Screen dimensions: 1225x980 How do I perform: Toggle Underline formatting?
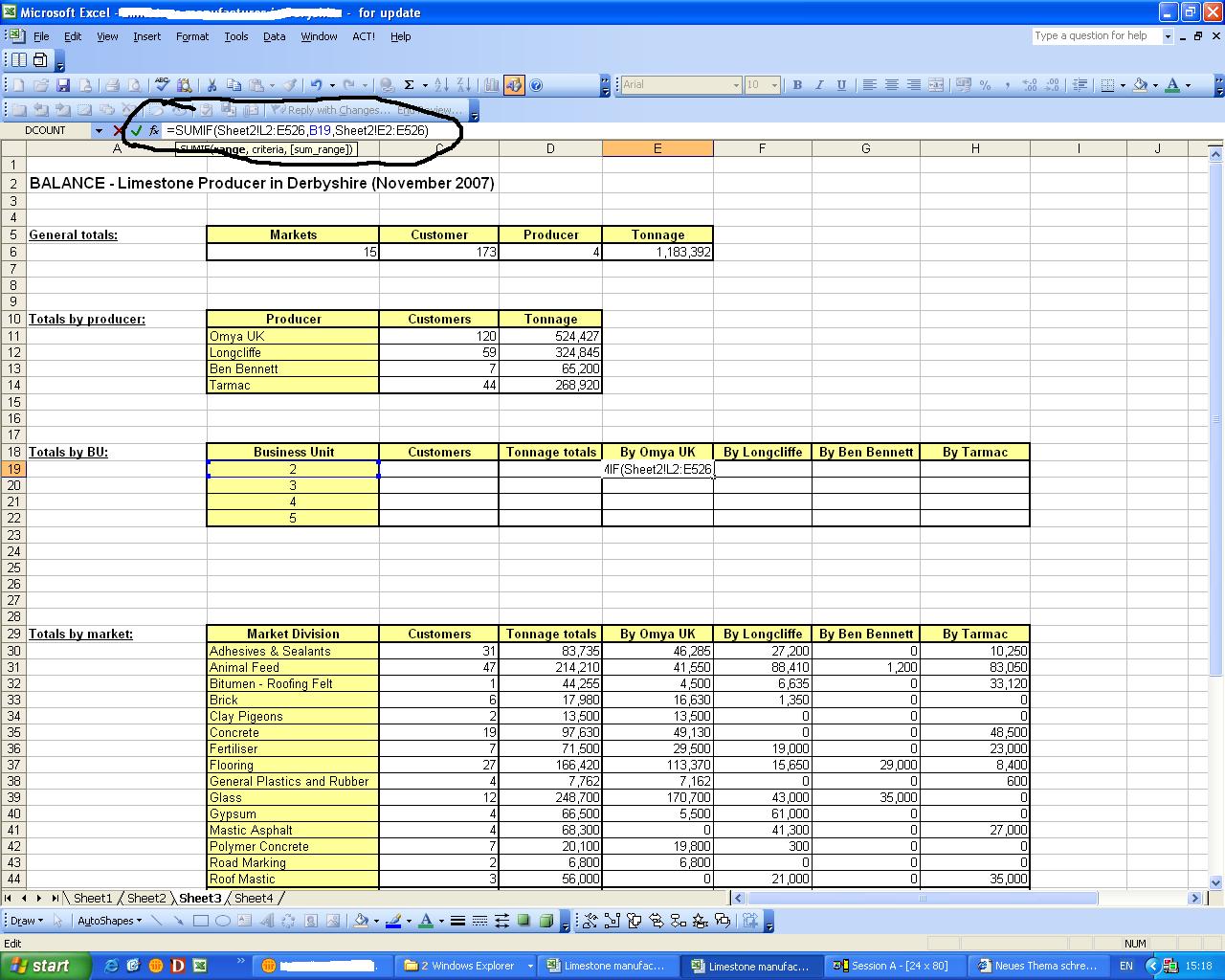tap(841, 85)
